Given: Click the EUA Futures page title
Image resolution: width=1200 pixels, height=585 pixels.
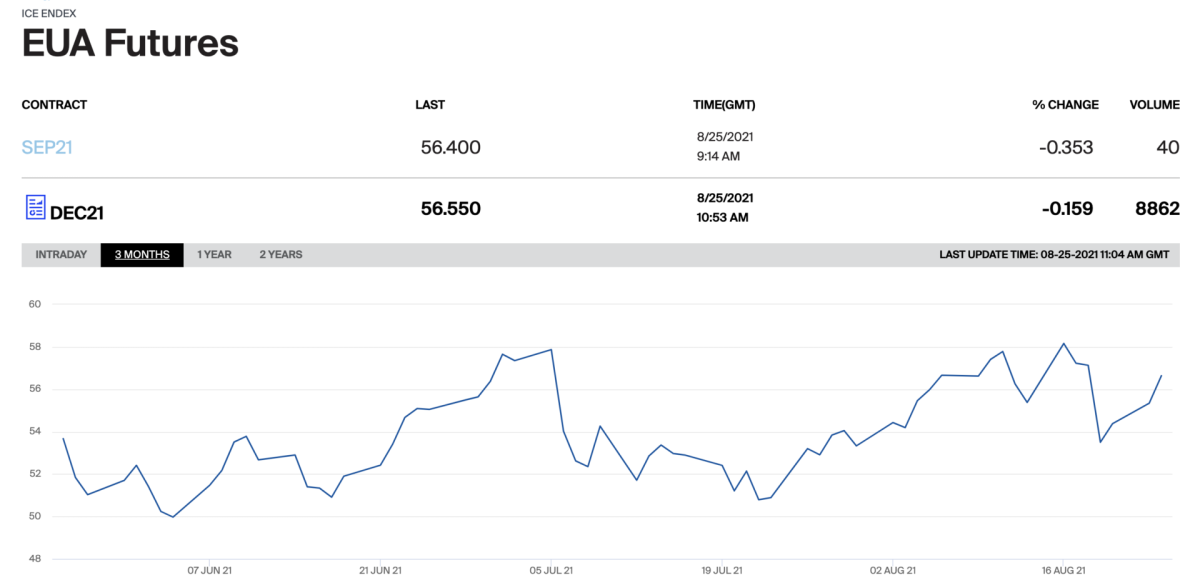Looking at the screenshot, I should (130, 43).
